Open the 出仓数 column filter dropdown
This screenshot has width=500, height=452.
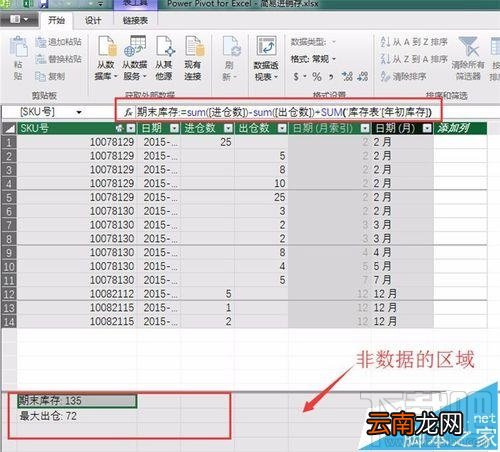pos(282,128)
